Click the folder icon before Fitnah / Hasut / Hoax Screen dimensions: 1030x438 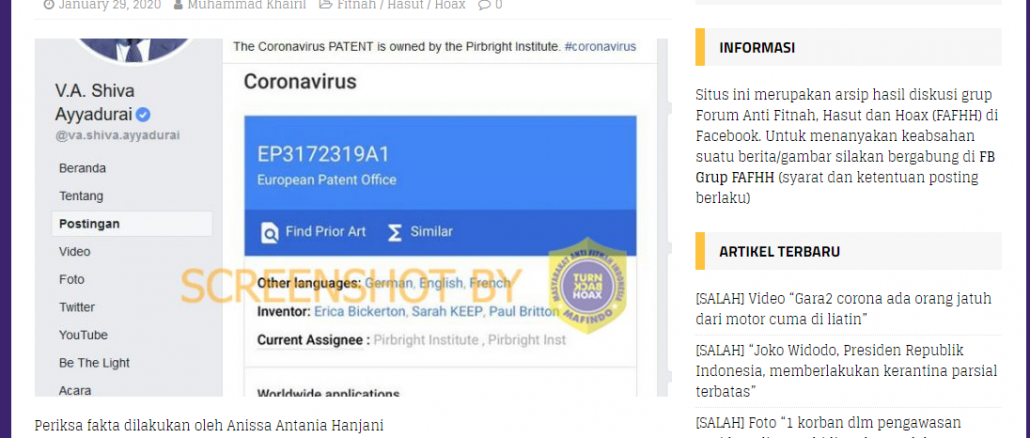[325, 5]
